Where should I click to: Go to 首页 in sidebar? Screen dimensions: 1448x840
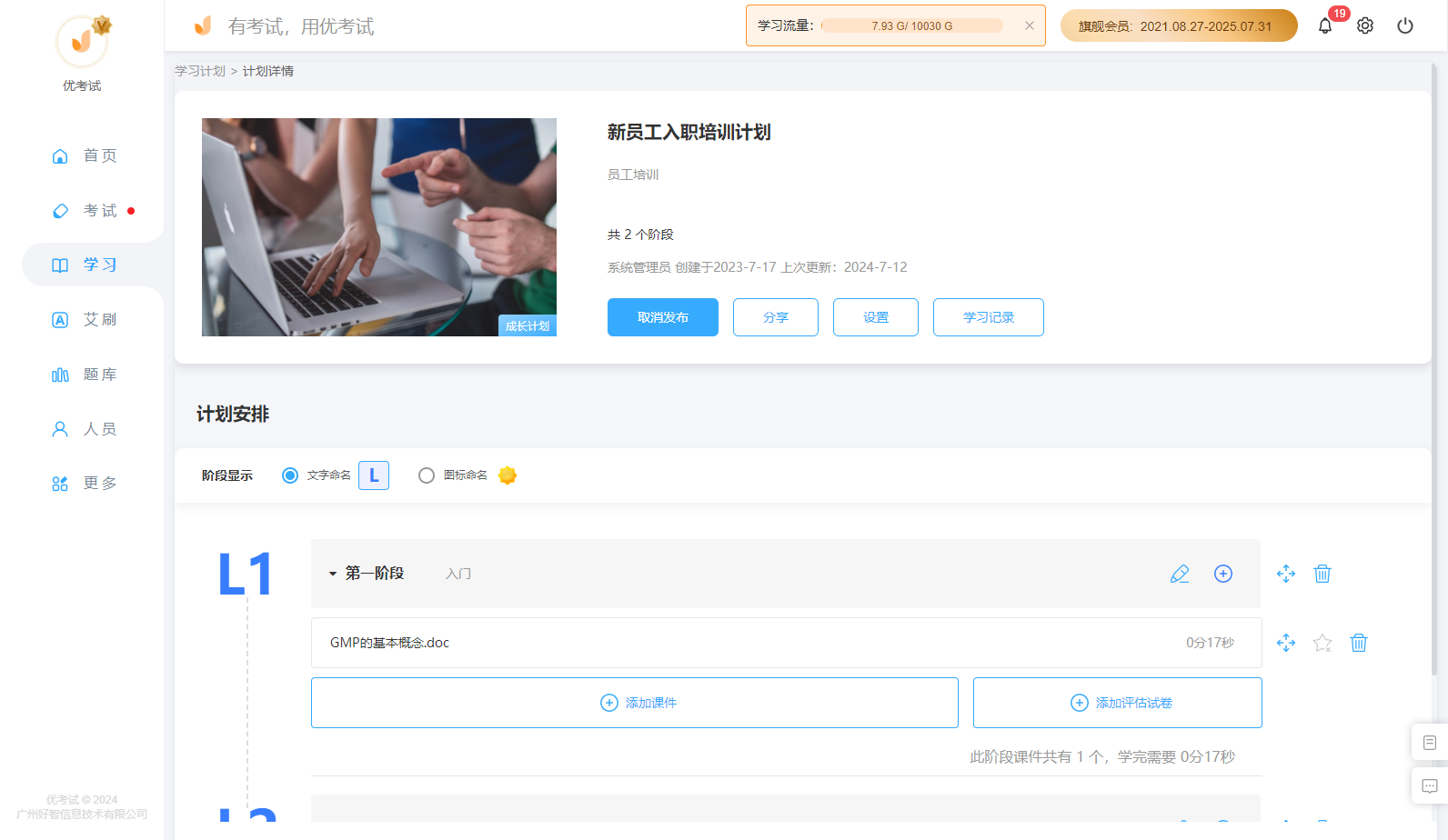pyautogui.click(x=84, y=155)
